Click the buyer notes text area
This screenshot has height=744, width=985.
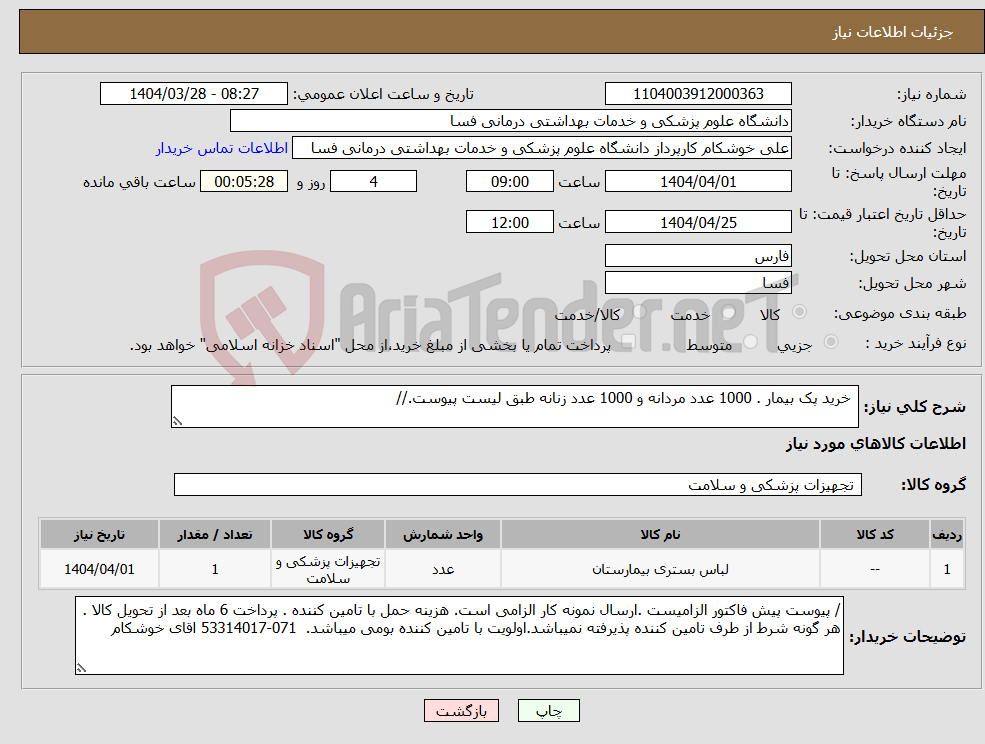click(x=459, y=635)
